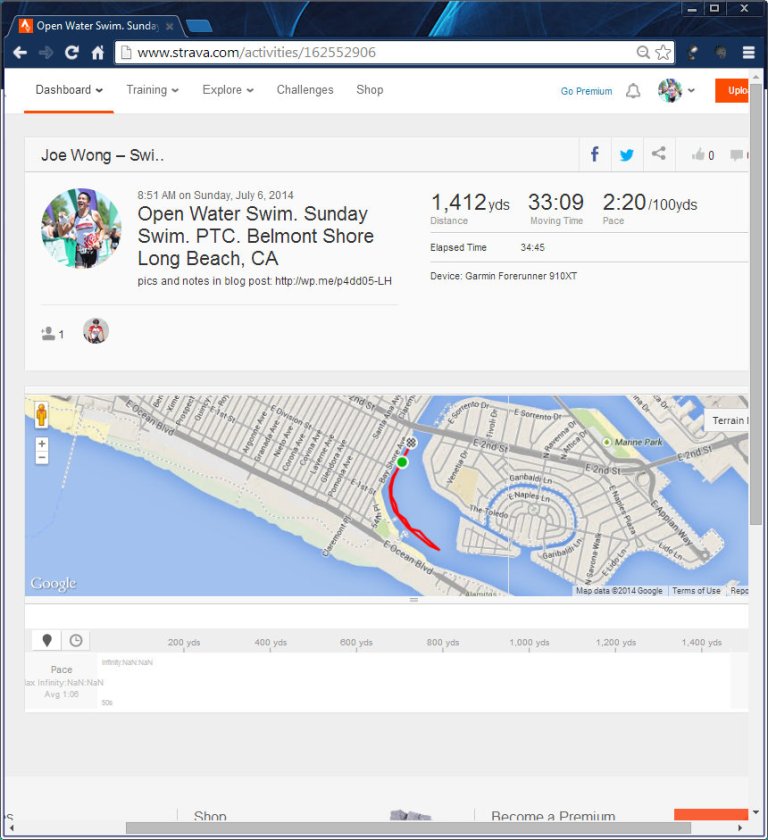Open Joe Wong's large profile photo
Viewport: 768px width, 840px height.
coord(81,228)
